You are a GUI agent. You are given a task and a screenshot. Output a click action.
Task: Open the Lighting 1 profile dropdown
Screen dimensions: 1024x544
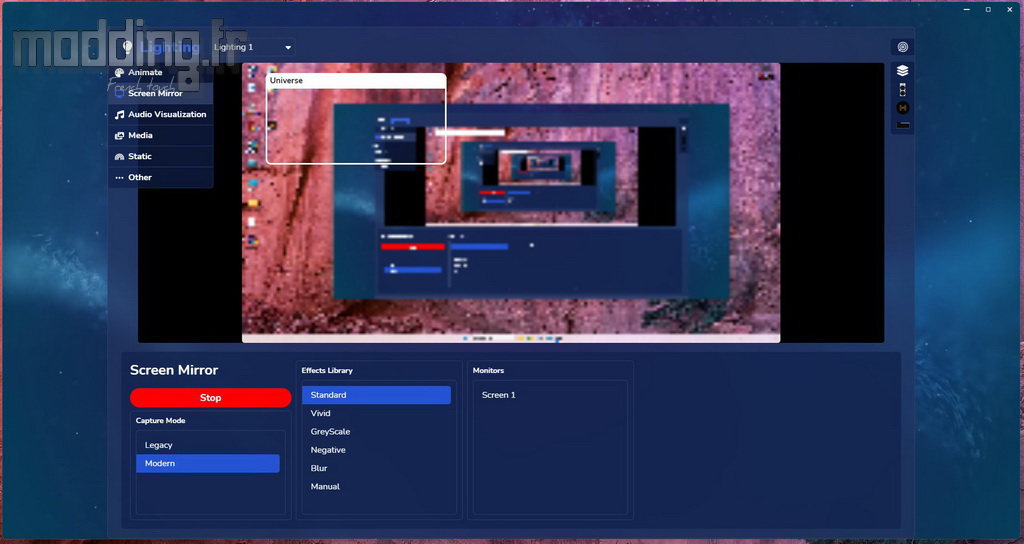coord(253,47)
